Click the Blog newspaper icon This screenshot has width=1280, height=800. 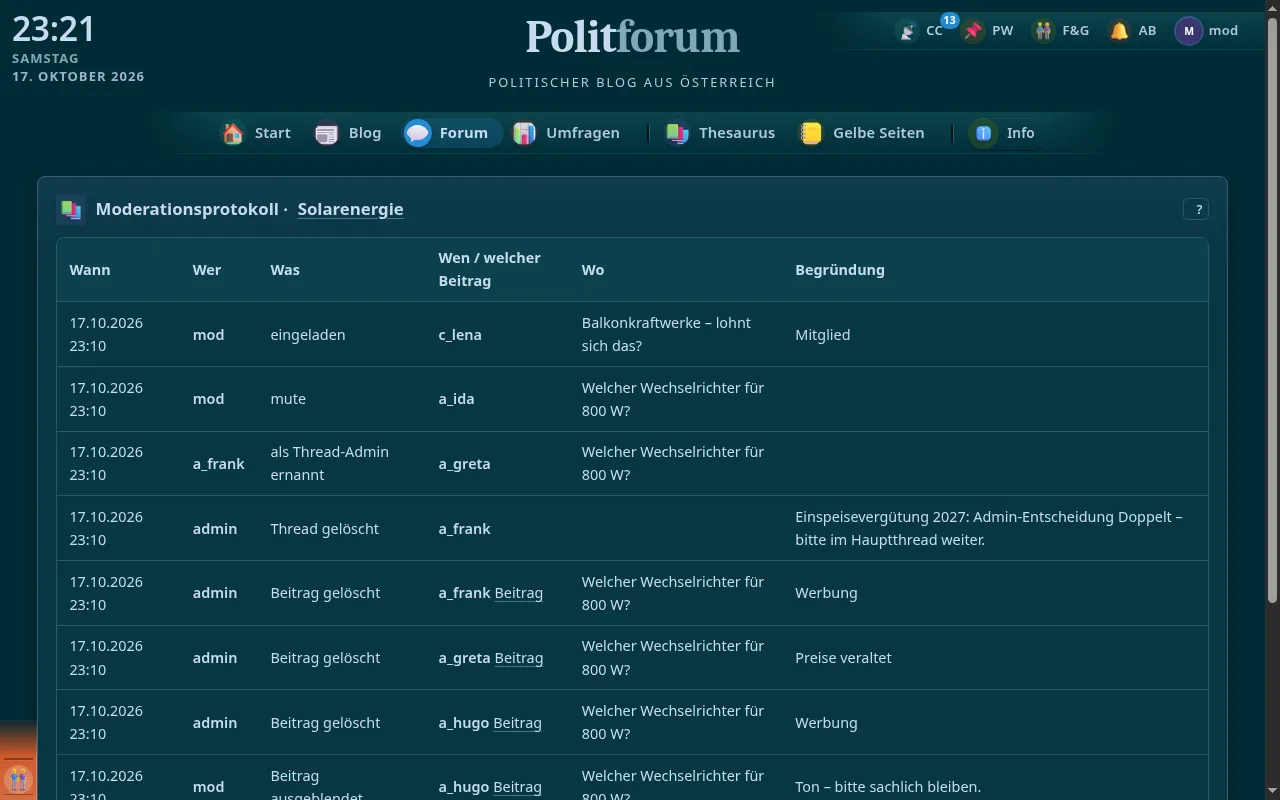tap(327, 133)
